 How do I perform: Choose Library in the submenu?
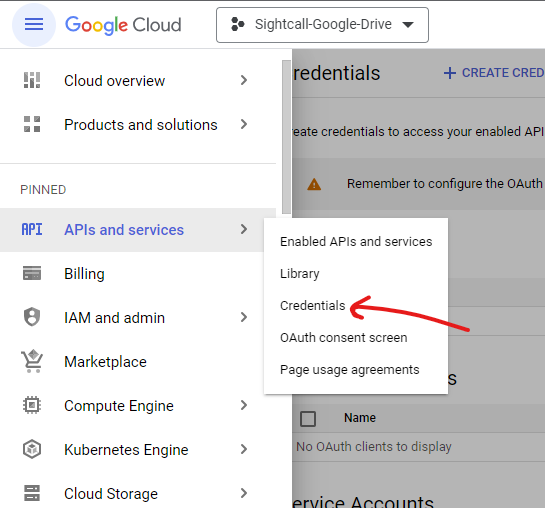coord(356,273)
